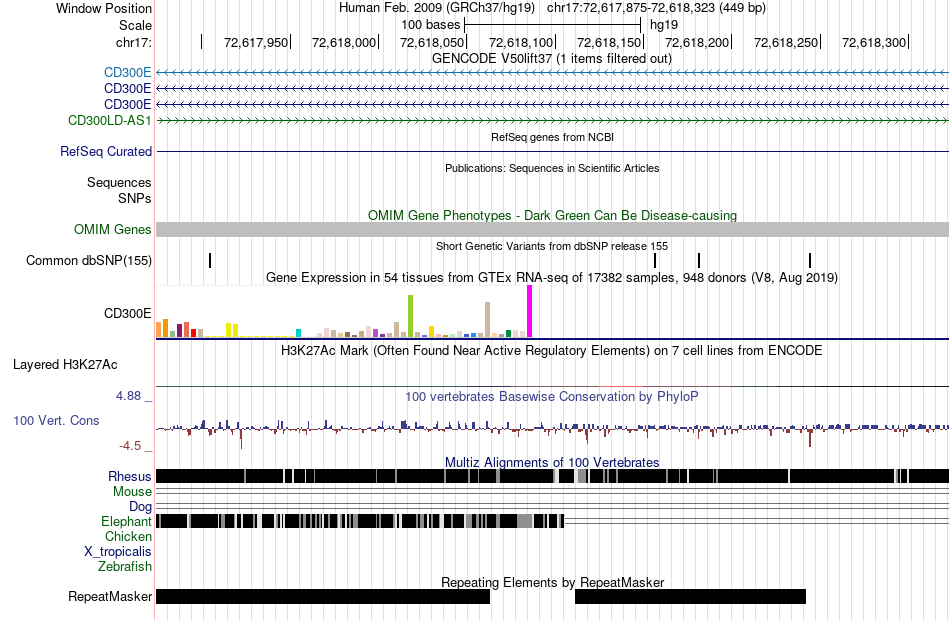Open Multiz Alignments of 100 Vertebrates title
The height and width of the screenshot is (620, 950).
552,462
